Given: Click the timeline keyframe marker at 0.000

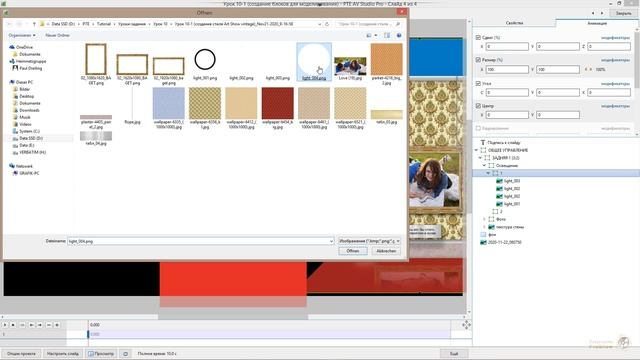Looking at the screenshot, I should (88, 334).
